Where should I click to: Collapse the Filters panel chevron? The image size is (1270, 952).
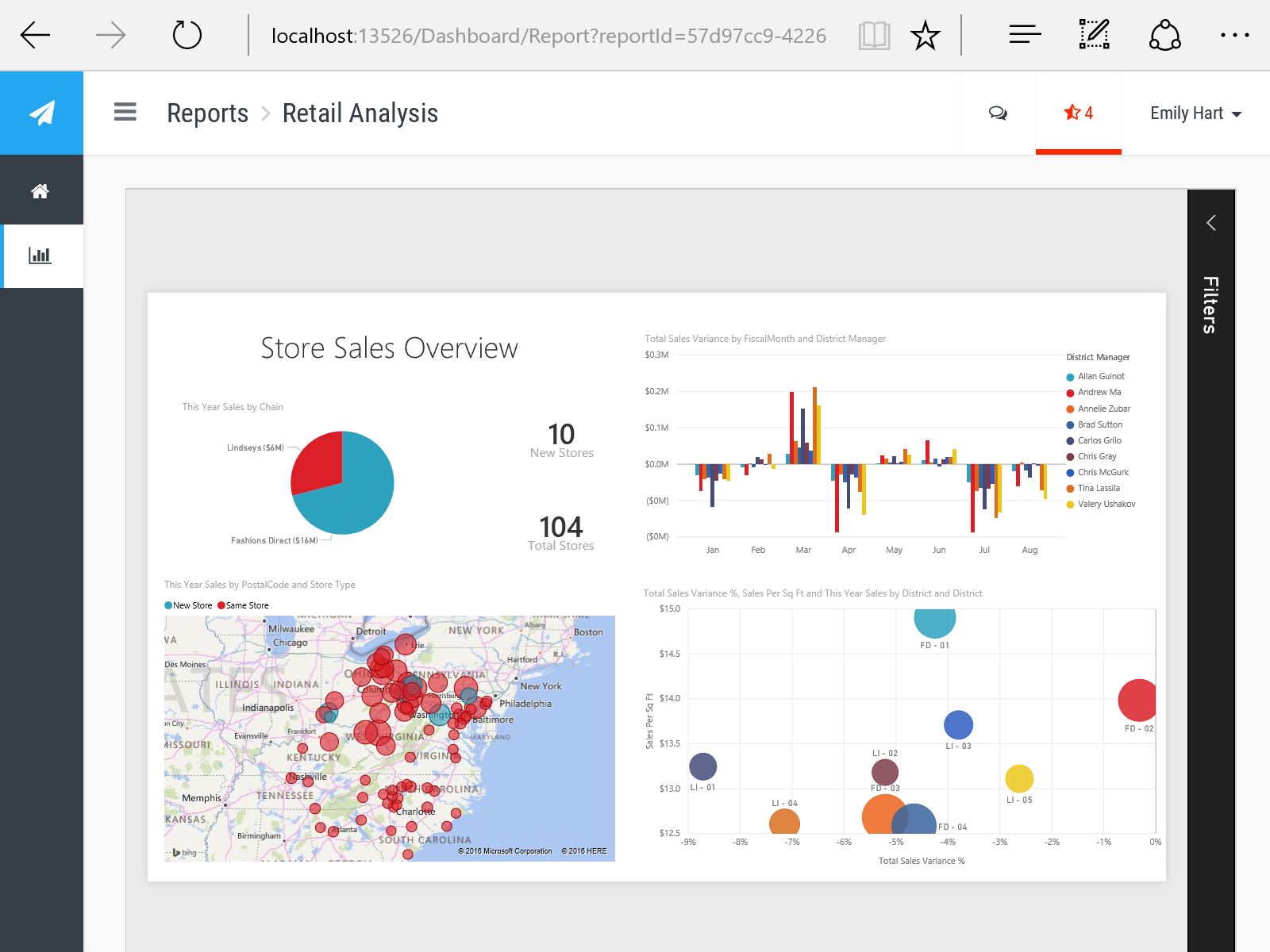point(1210,223)
